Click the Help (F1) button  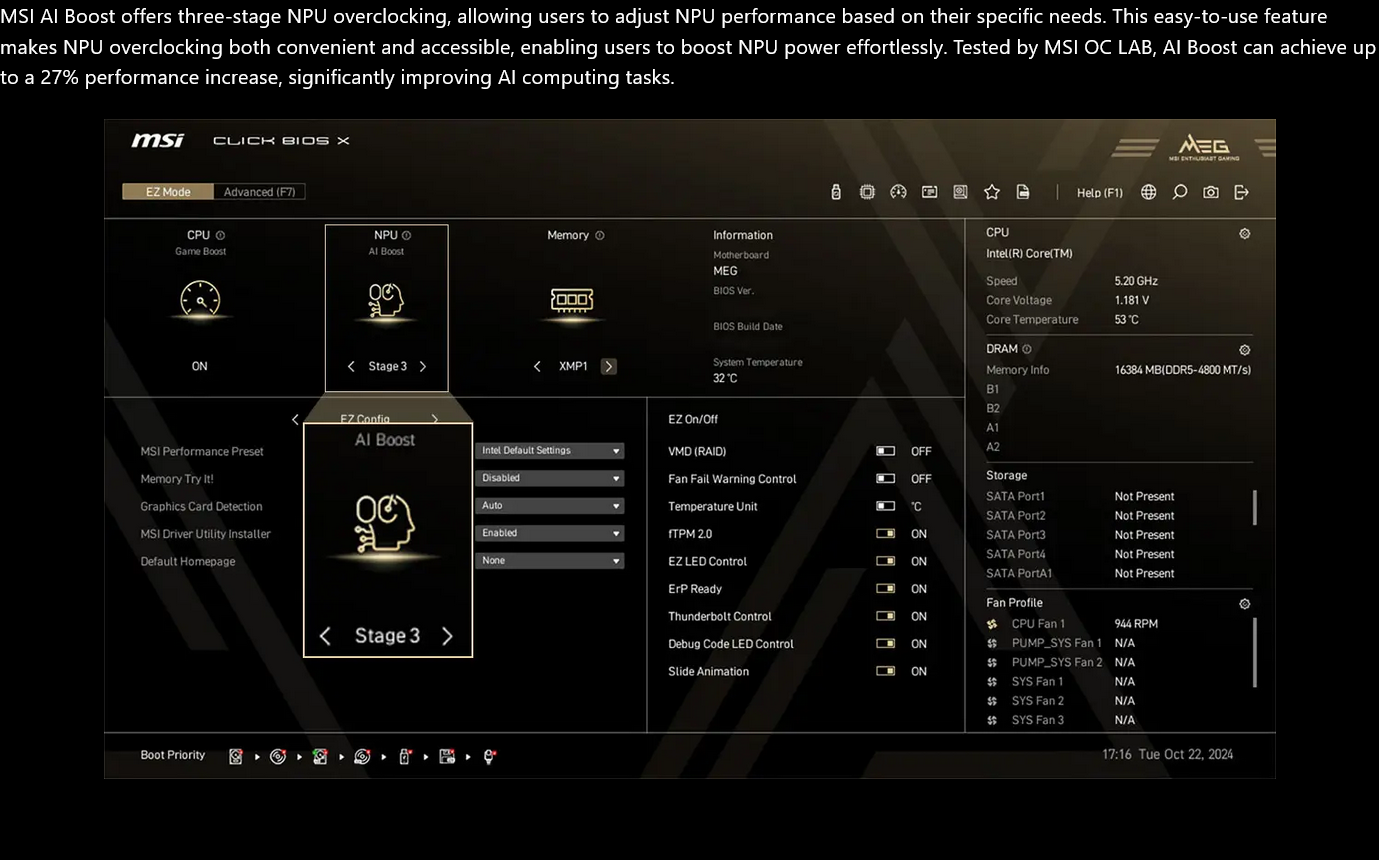[x=1099, y=193]
